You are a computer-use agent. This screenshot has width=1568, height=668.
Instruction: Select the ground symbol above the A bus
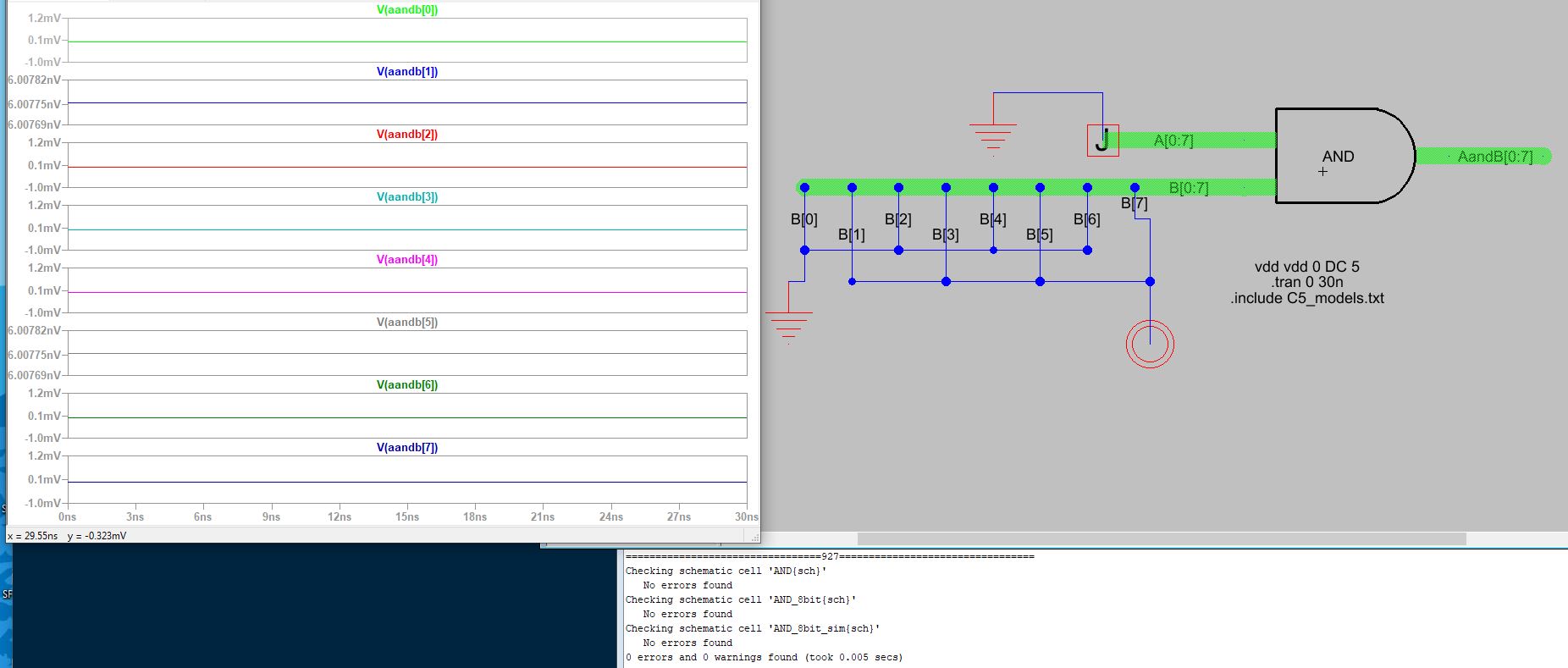pos(993,135)
